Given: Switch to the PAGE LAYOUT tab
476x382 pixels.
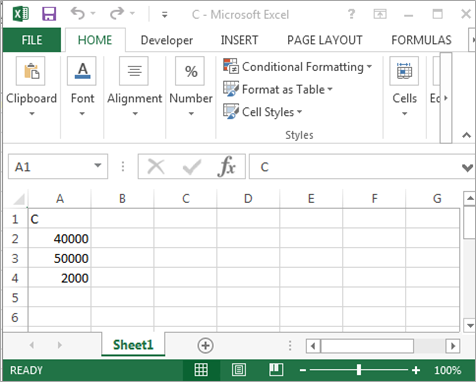Looking at the screenshot, I should click(x=325, y=40).
